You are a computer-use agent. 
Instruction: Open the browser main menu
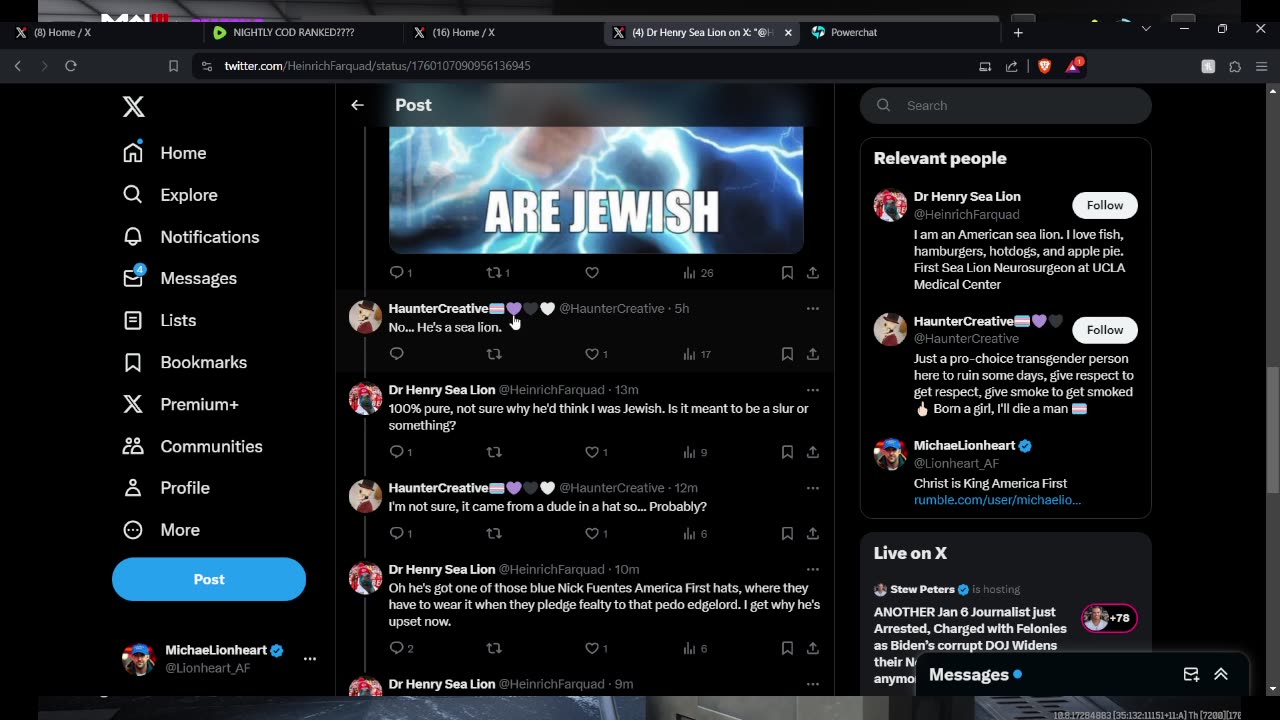click(1261, 66)
